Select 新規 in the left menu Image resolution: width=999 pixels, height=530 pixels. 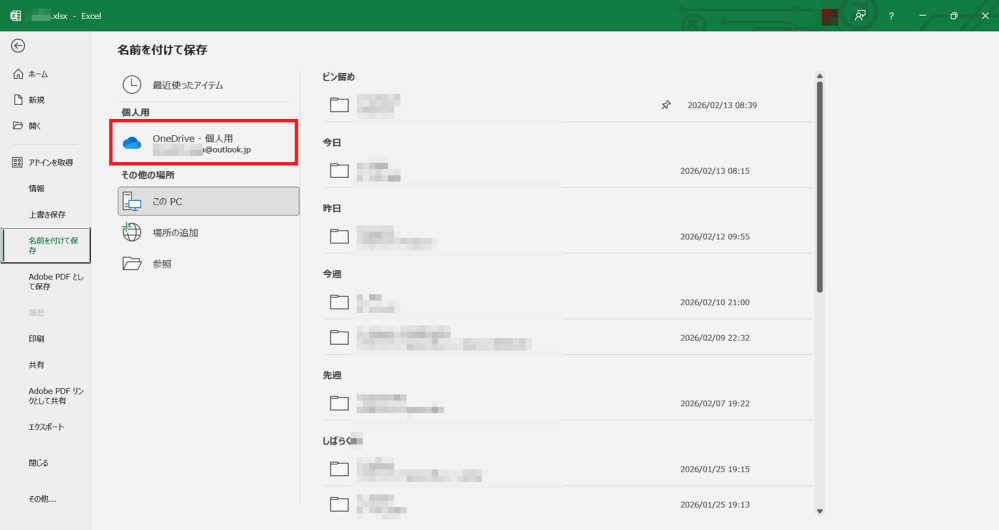(36, 100)
